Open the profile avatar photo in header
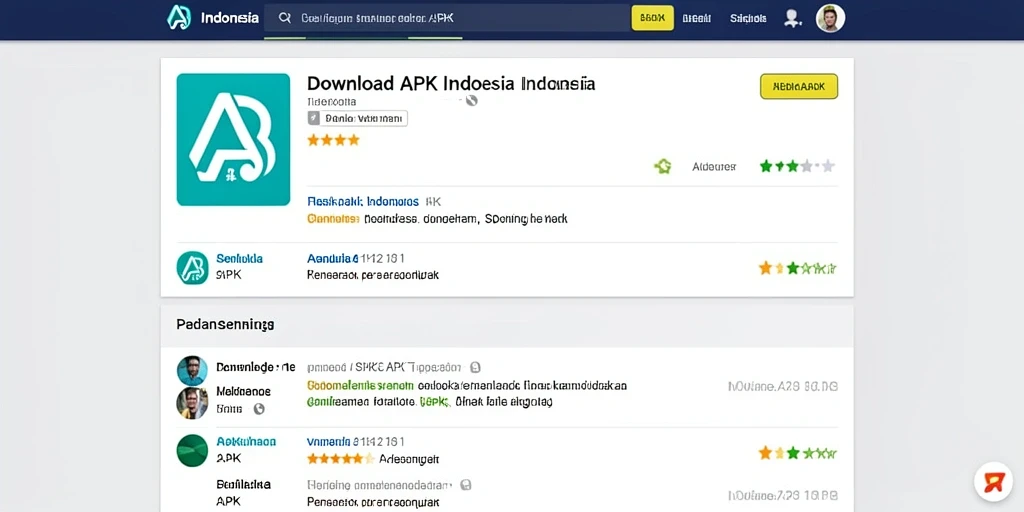This screenshot has width=1024, height=512. (831, 18)
